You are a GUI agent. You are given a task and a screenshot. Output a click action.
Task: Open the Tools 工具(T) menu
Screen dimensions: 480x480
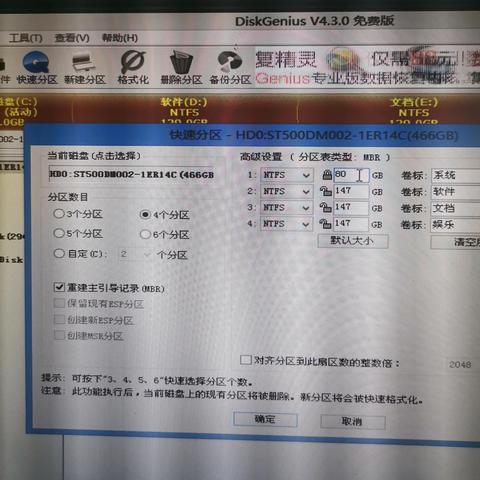[x=25, y=38]
